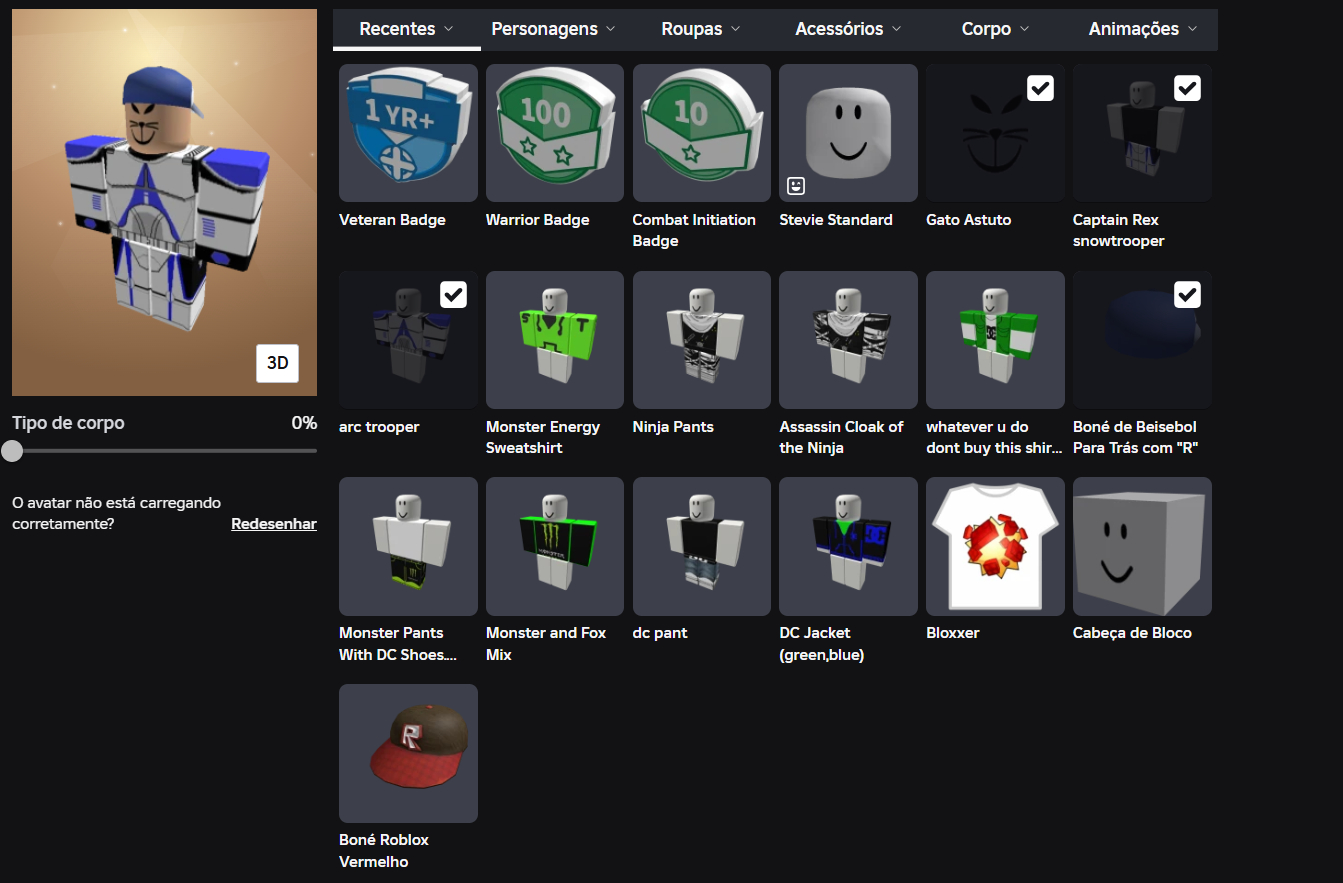The height and width of the screenshot is (883, 1343).
Task: Select Assassin Cloak of the Ninja
Action: tap(848, 340)
